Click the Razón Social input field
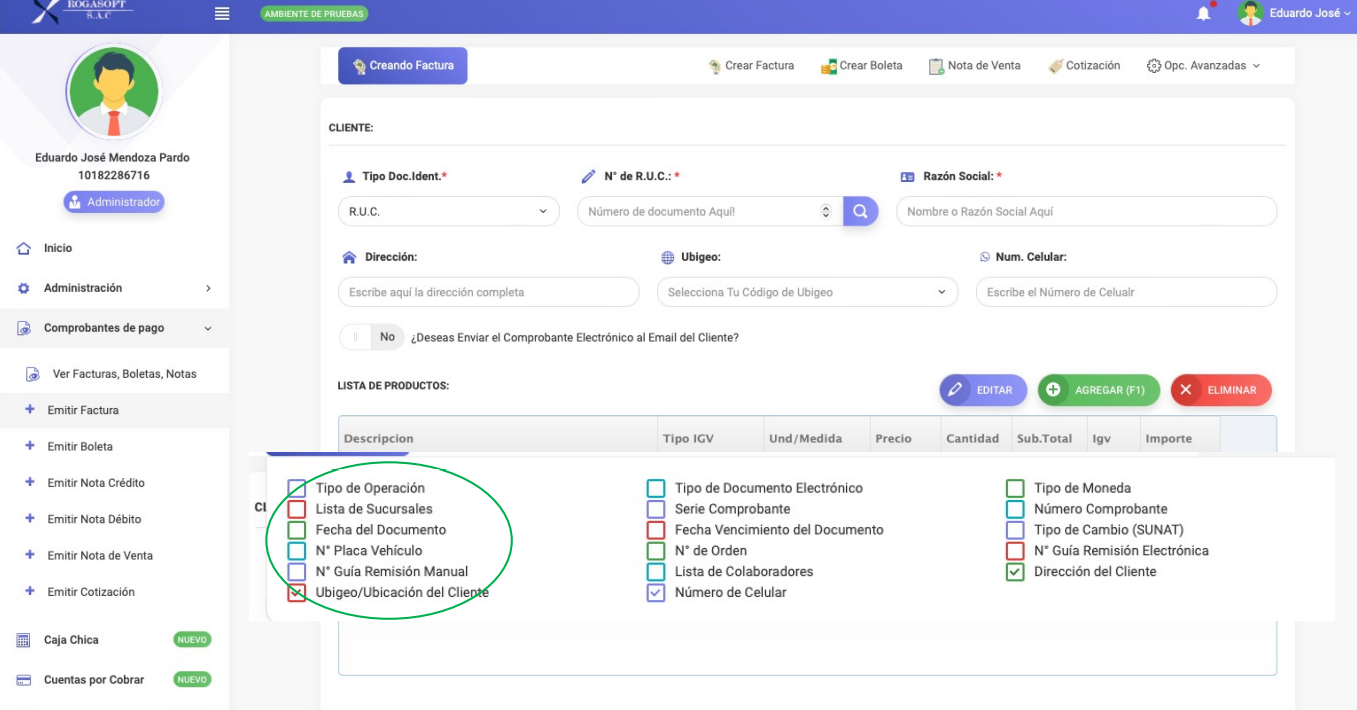1357x710 pixels. click(x=1086, y=212)
